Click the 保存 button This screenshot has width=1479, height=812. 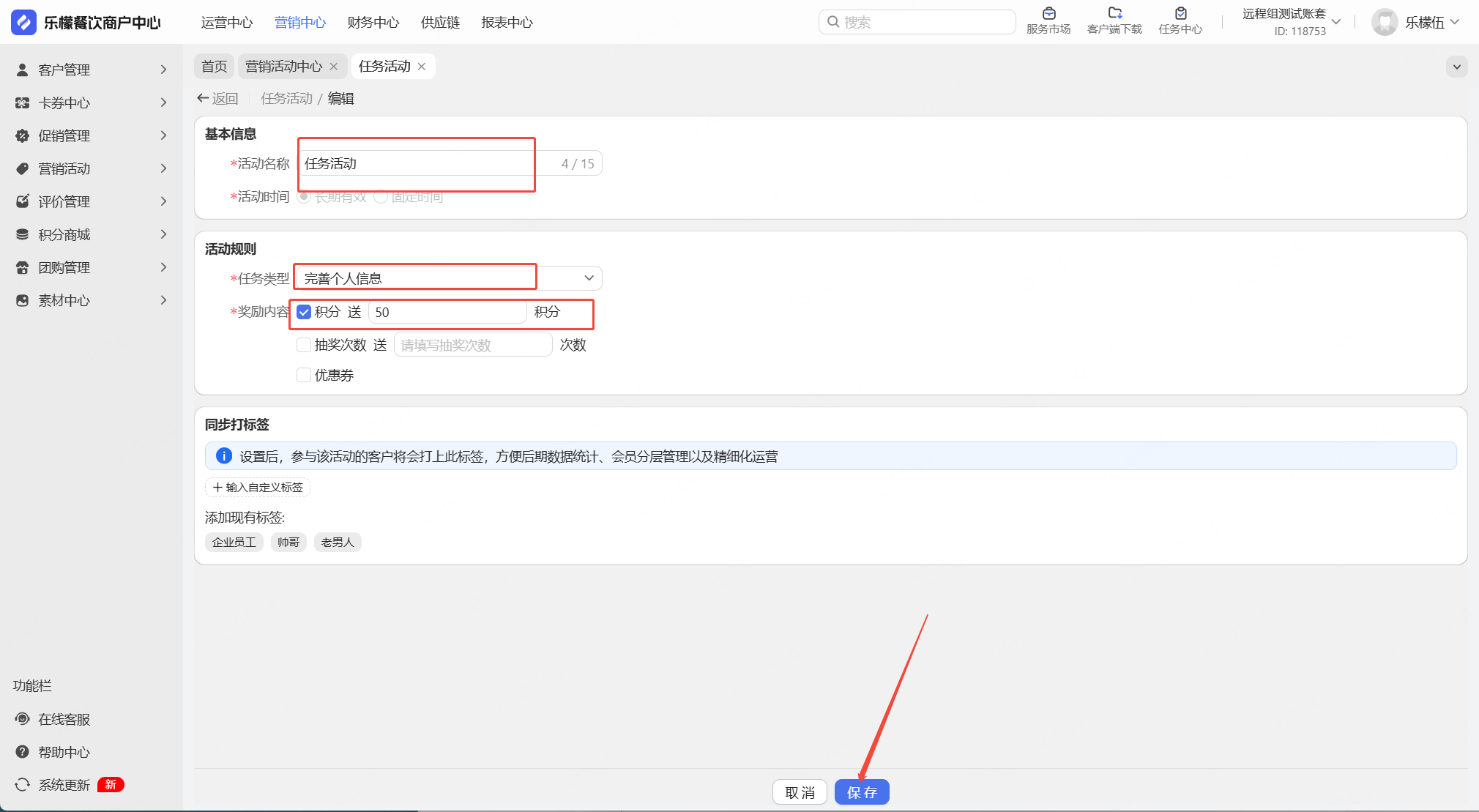pyautogui.click(x=862, y=792)
